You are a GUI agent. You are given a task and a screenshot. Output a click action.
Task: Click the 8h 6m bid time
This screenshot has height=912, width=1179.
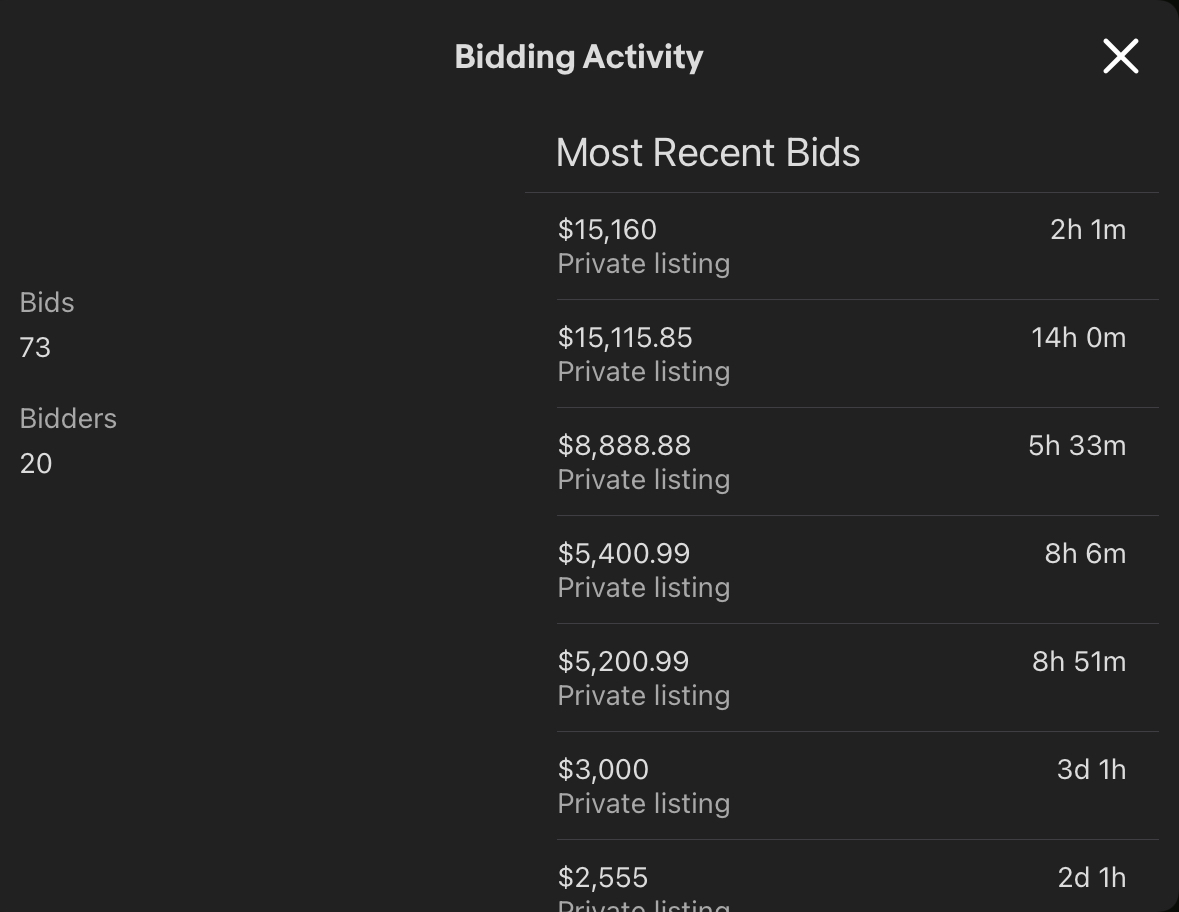point(1085,554)
